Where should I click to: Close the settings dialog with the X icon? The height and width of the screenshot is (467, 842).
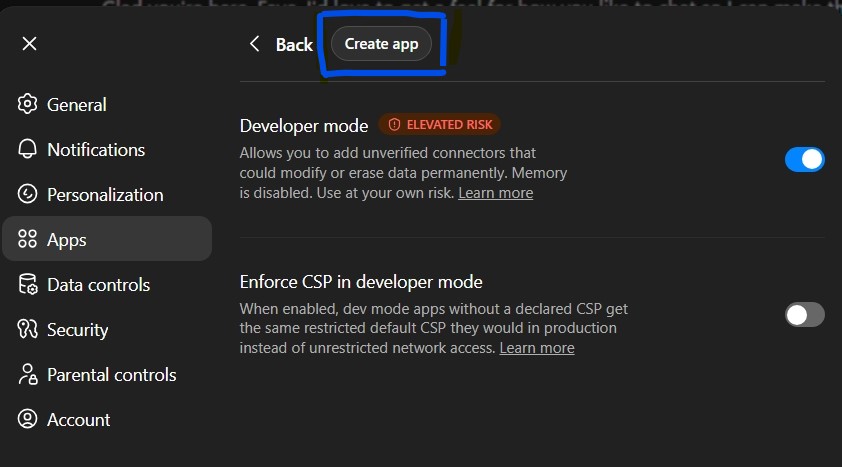point(30,43)
